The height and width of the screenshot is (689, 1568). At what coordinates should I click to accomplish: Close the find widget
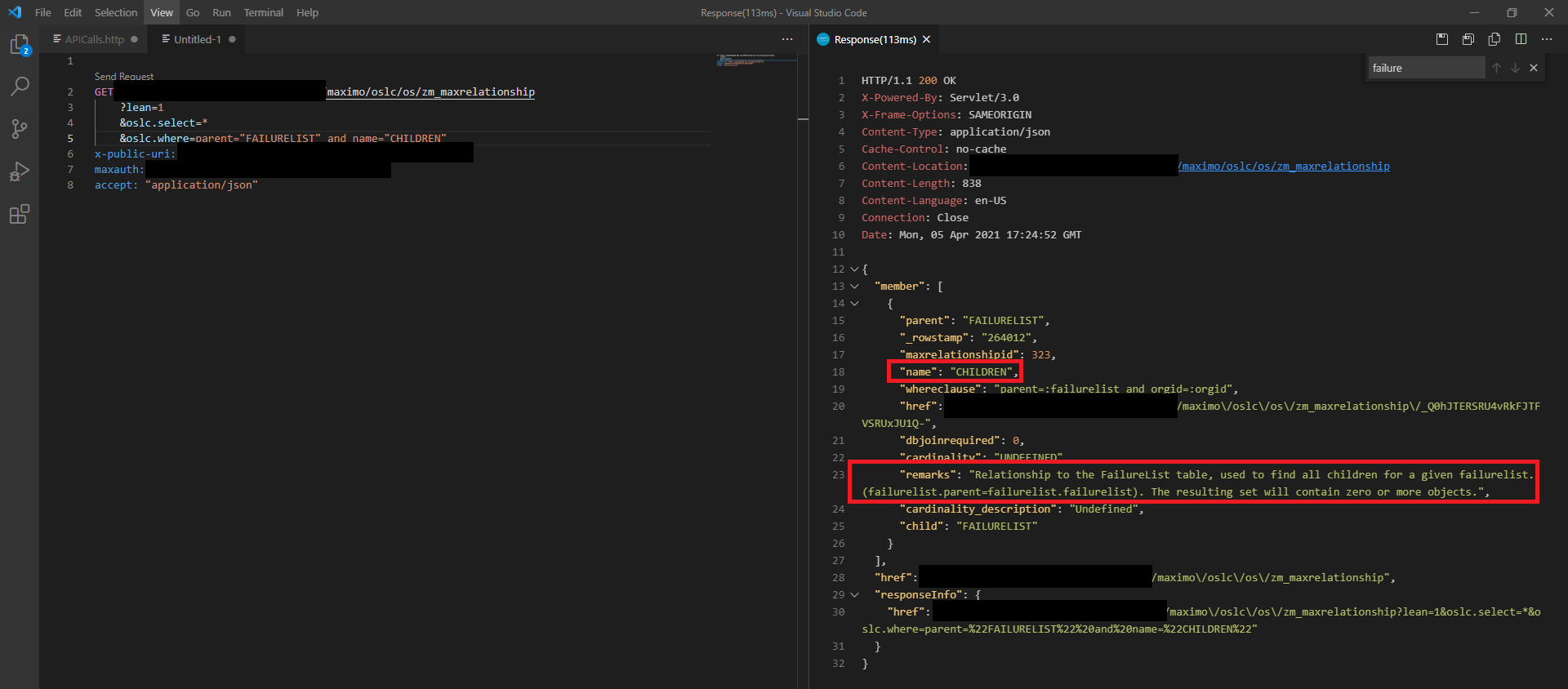coord(1534,68)
